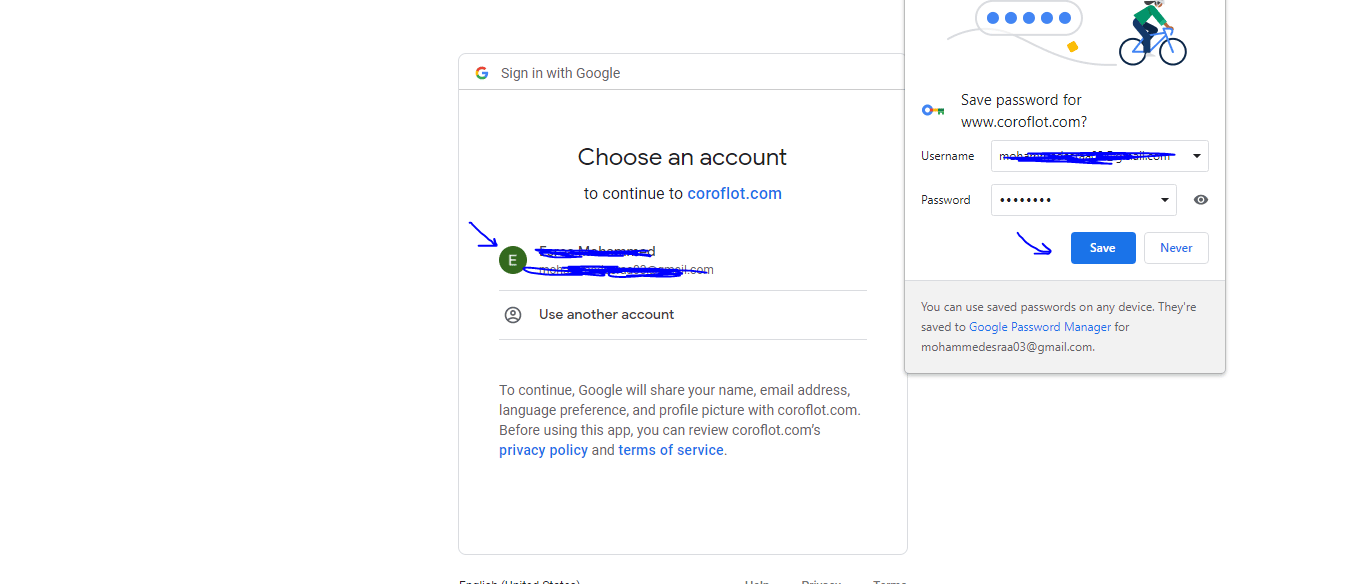Open the privacy policy link
This screenshot has width=1349, height=584.
[543, 450]
